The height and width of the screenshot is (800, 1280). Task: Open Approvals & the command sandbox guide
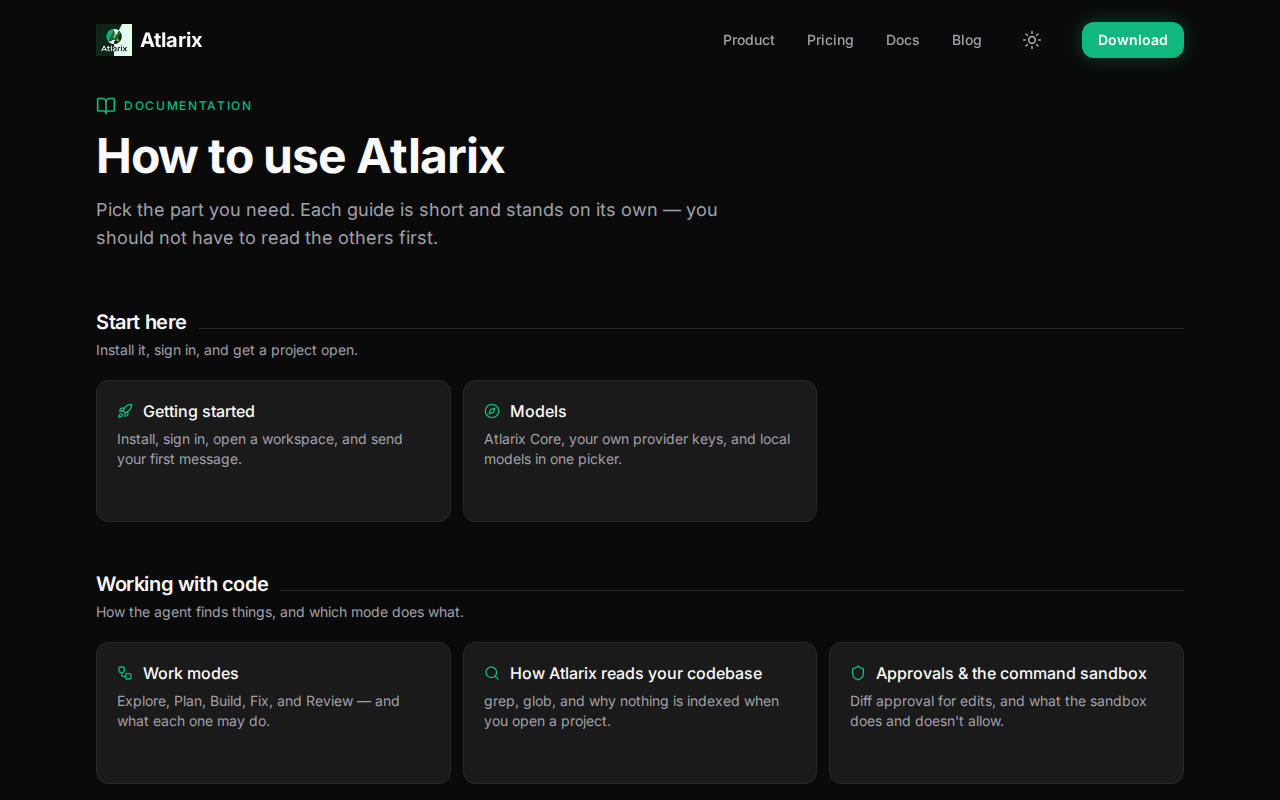pyautogui.click(x=1011, y=673)
